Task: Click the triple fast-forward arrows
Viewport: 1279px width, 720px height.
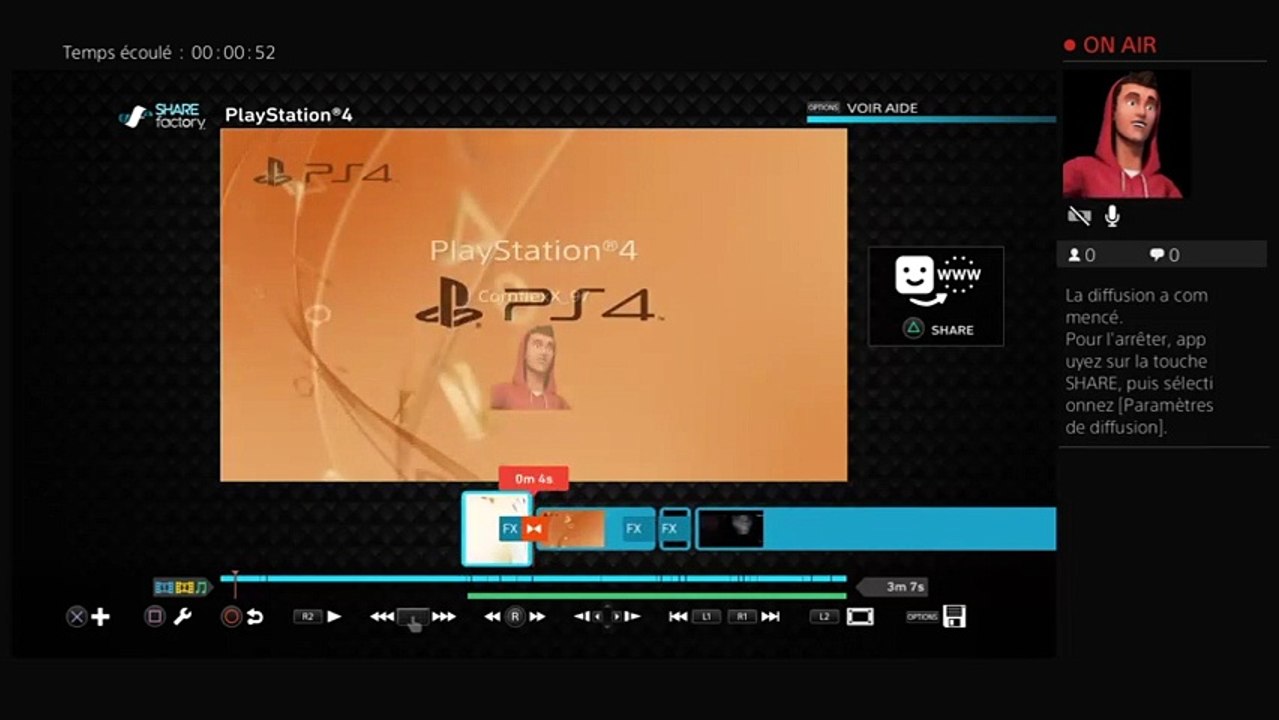Action: pyautogui.click(x=444, y=617)
